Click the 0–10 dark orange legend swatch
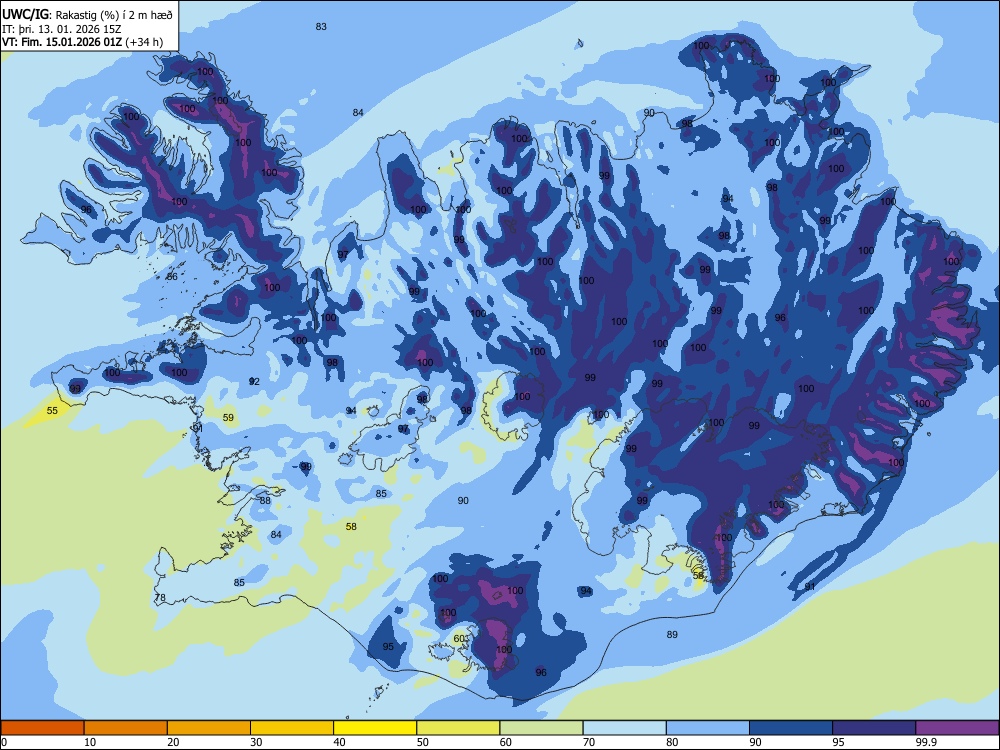 [42, 728]
